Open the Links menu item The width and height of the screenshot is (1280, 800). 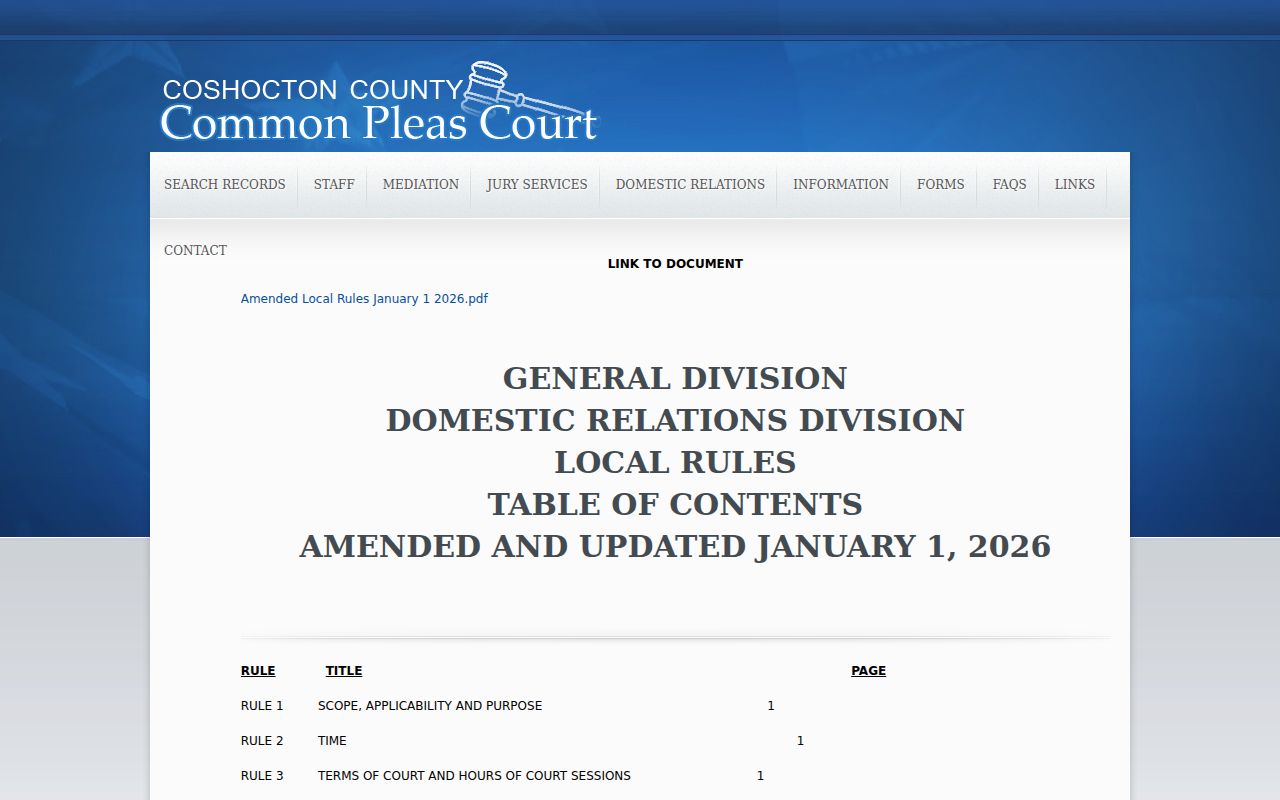pyautogui.click(x=1075, y=184)
